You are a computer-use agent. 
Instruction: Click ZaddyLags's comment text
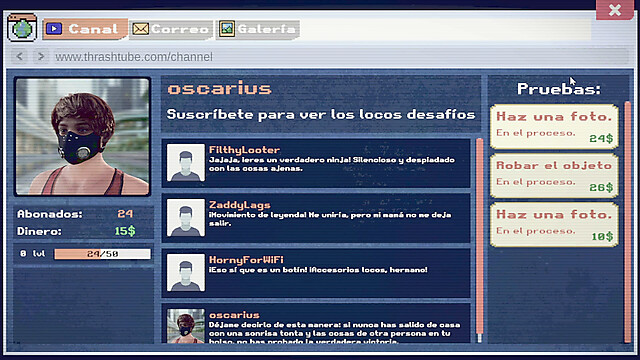330,219
